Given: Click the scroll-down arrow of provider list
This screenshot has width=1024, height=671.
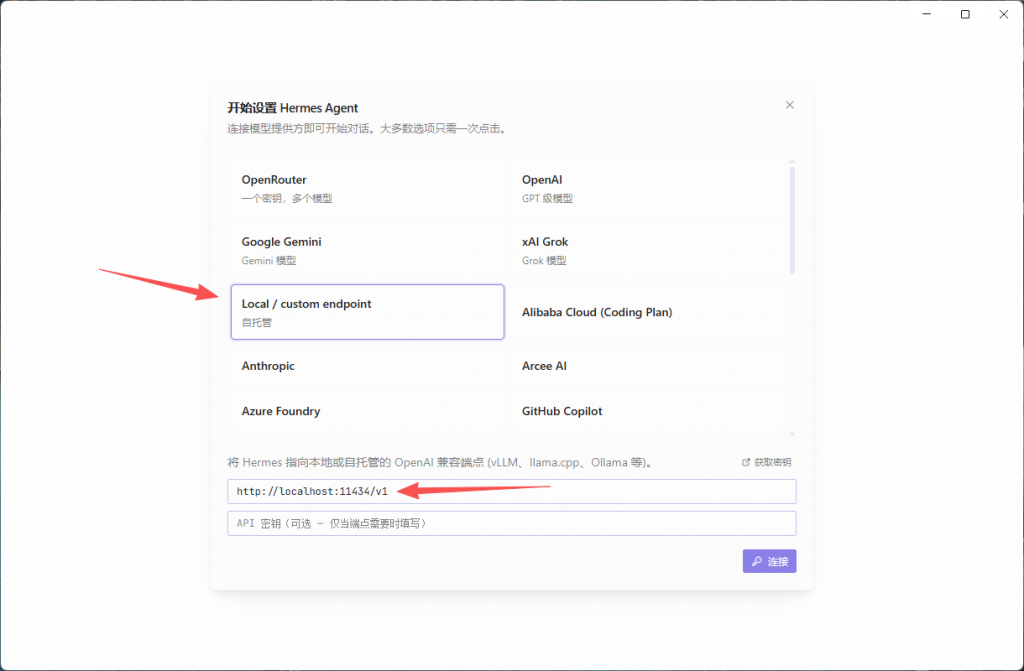Looking at the screenshot, I should click(792, 434).
